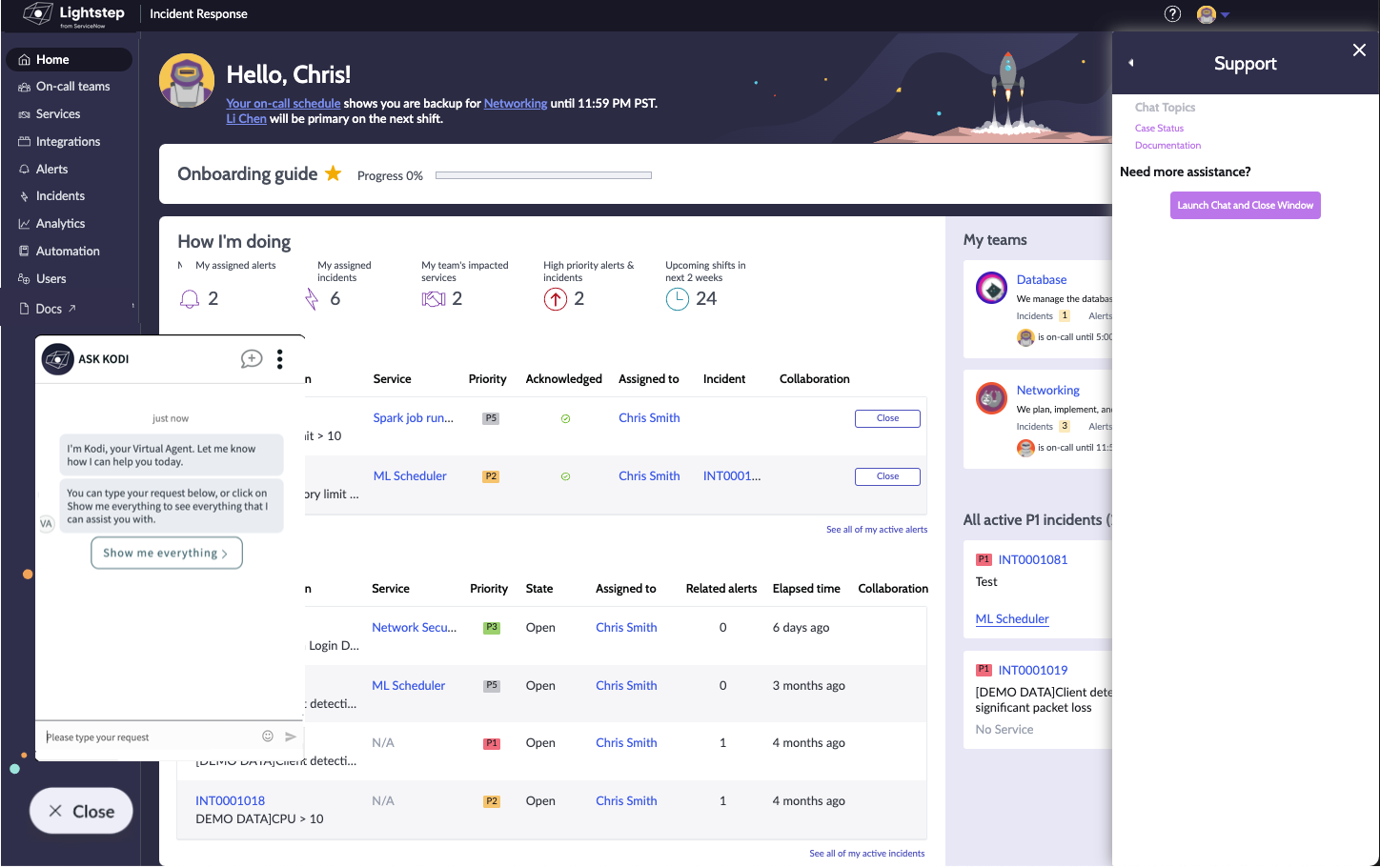Click the acknowledged checkmark in the P2 alert row
The image size is (1380, 868).
565,476
